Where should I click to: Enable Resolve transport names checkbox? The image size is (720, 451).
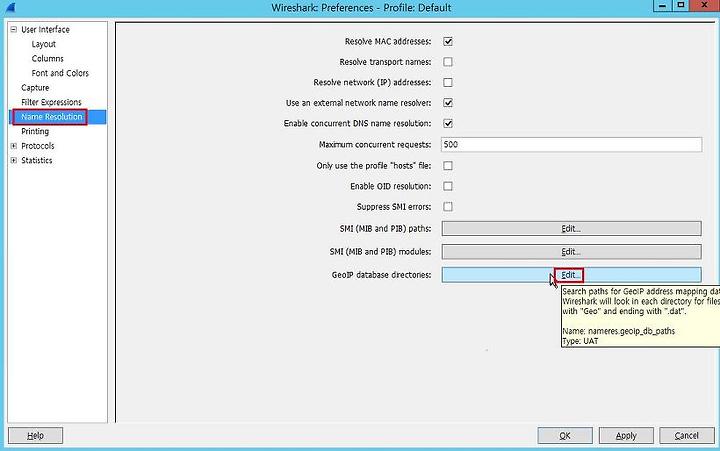[448, 62]
